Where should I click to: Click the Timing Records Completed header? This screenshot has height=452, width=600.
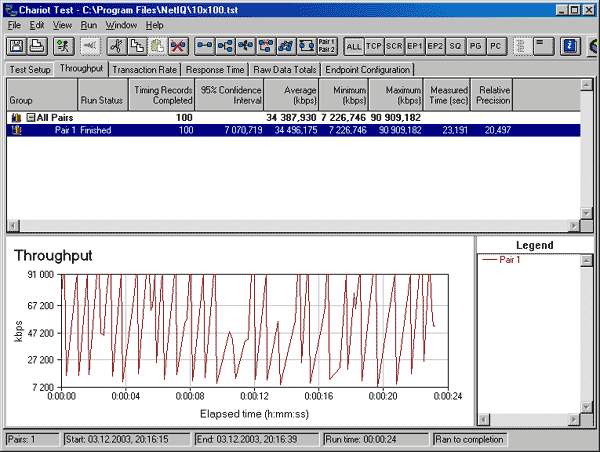coord(162,95)
